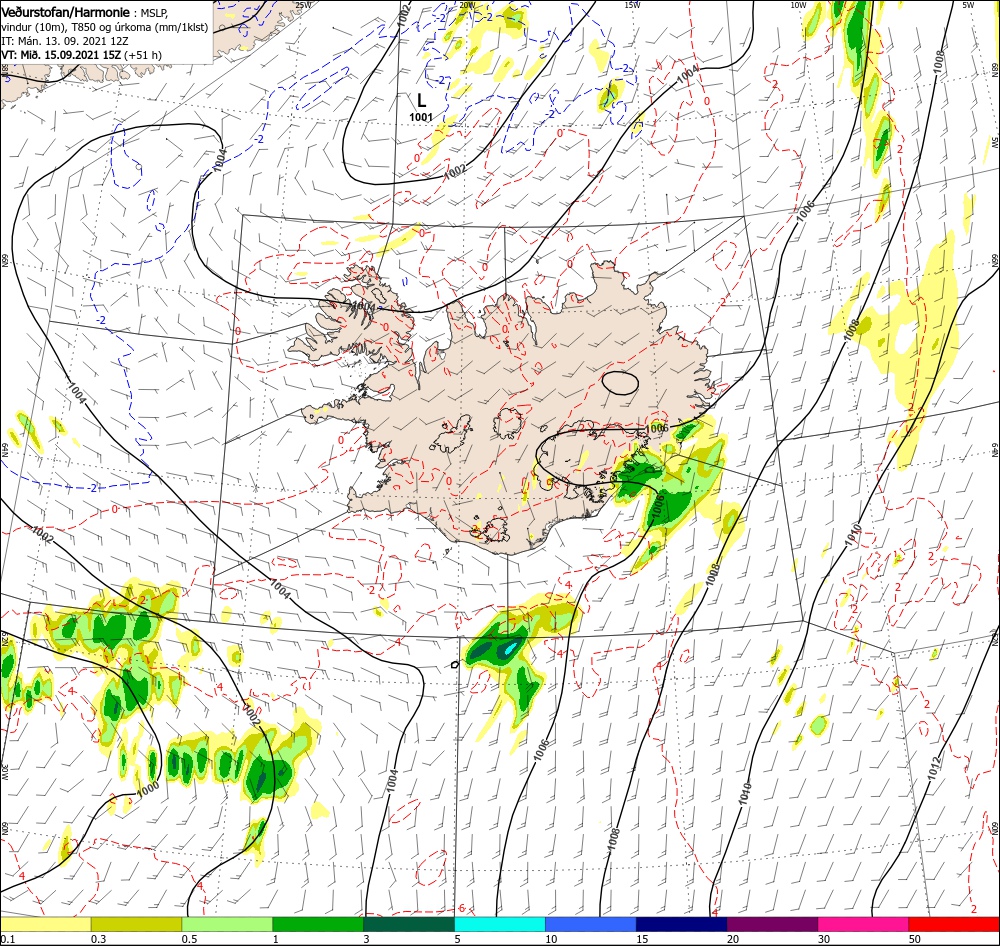The image size is (1000, 946).
Task: Click the '10W' longitude label
Action: coord(798,5)
